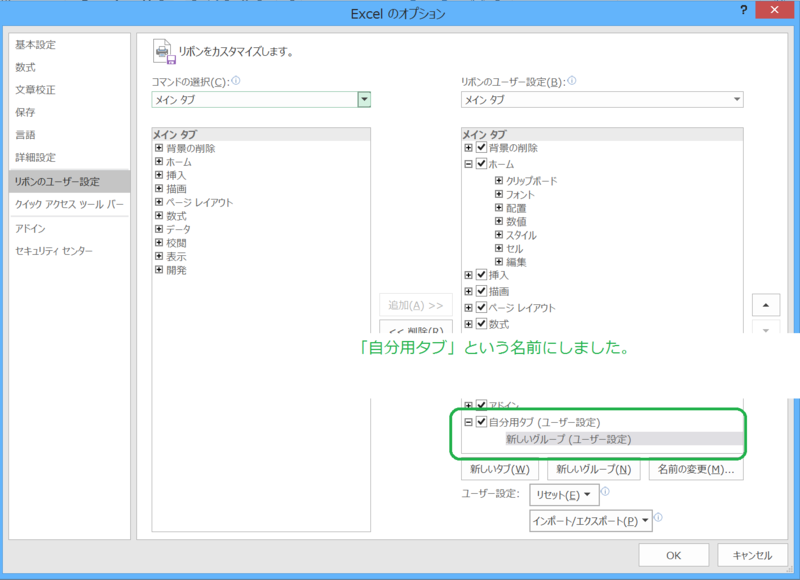Collapse the 自分用タブ (ユーザー設定) node
Viewport: 800px width, 580px height.
click(x=468, y=422)
